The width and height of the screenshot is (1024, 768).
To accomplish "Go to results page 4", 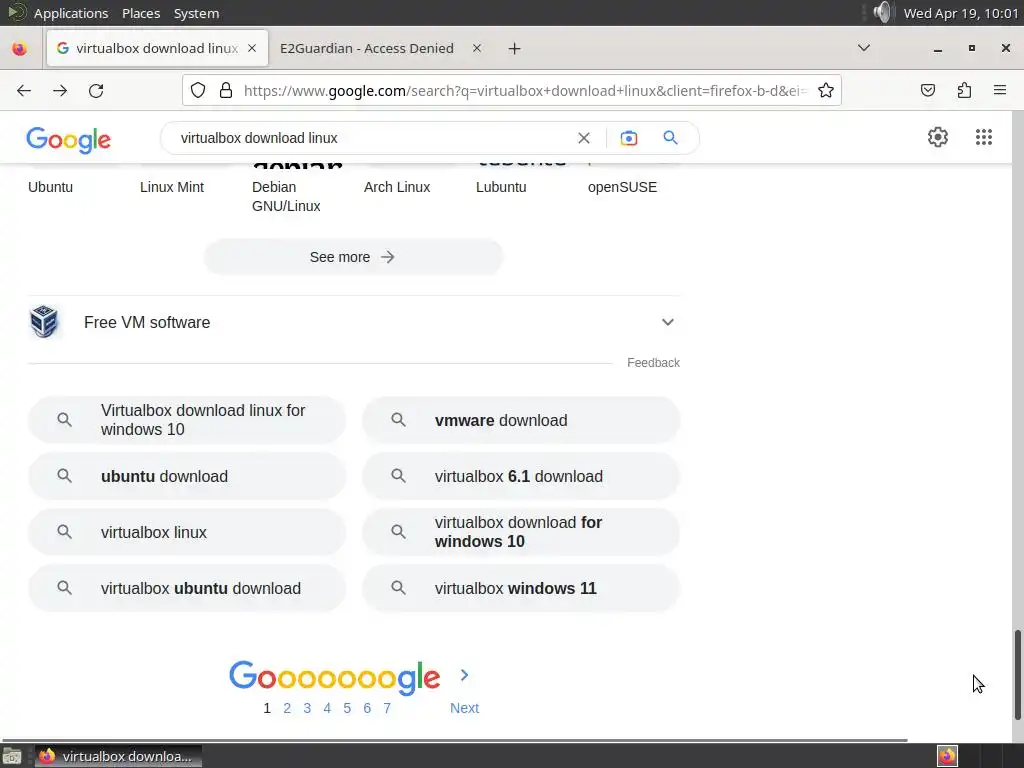I will coord(327,708).
